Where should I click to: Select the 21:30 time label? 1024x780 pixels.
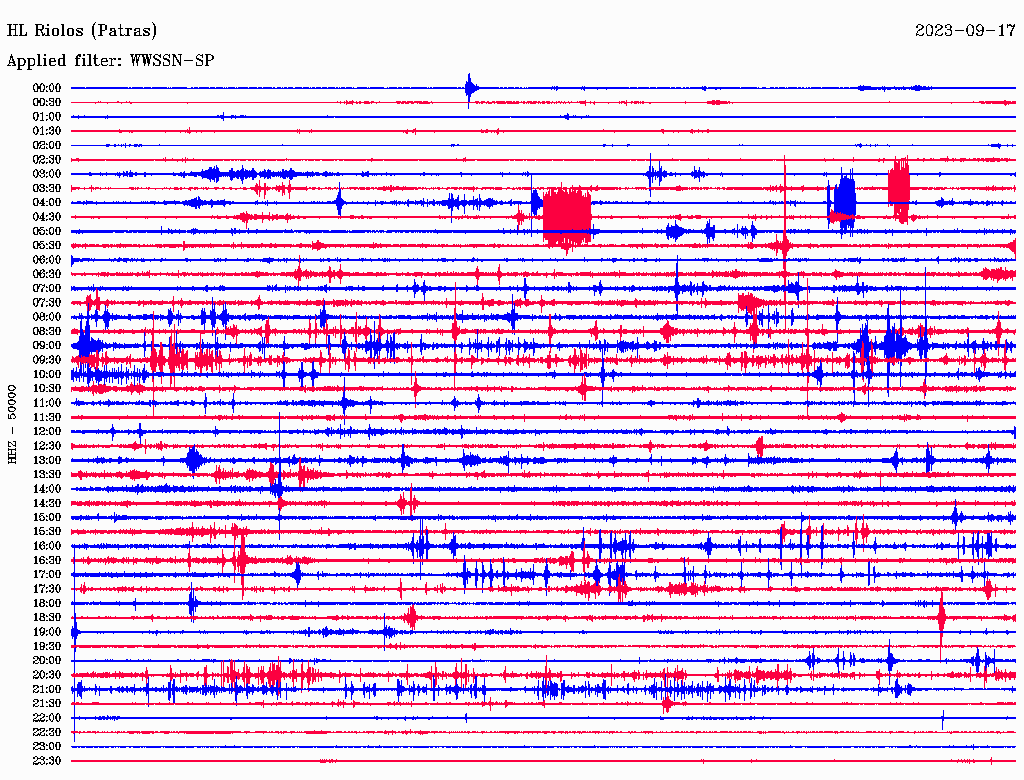point(47,704)
